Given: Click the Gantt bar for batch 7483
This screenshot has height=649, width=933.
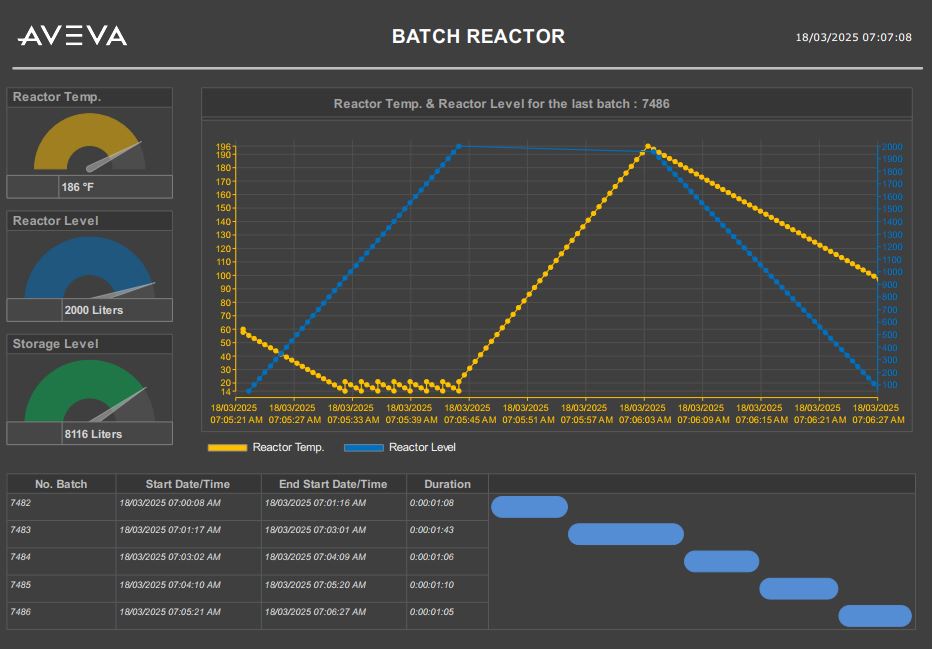Looking at the screenshot, I should click(x=626, y=534).
